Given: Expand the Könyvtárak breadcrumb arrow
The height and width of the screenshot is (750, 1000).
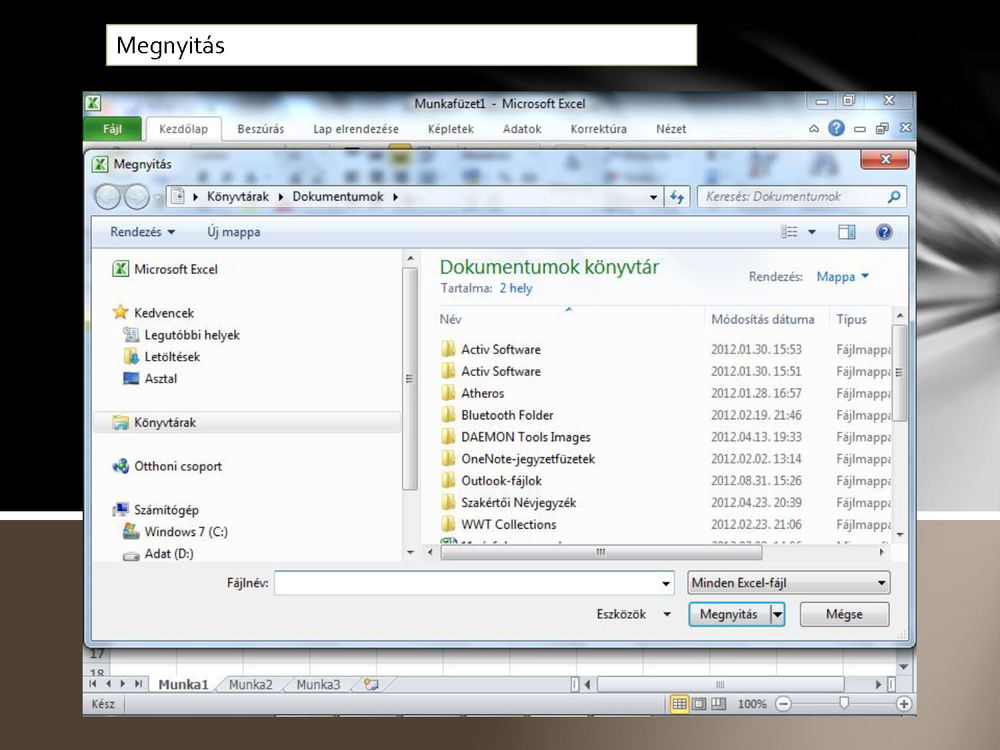Looking at the screenshot, I should [281, 197].
